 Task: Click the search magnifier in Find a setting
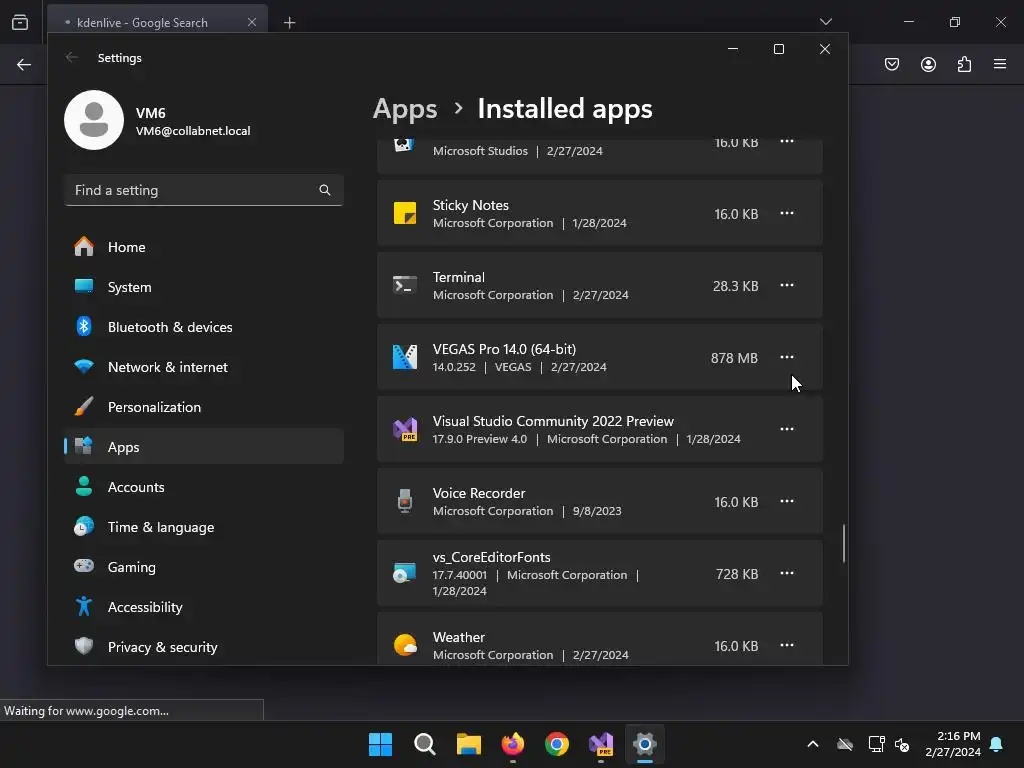pyautogui.click(x=325, y=190)
